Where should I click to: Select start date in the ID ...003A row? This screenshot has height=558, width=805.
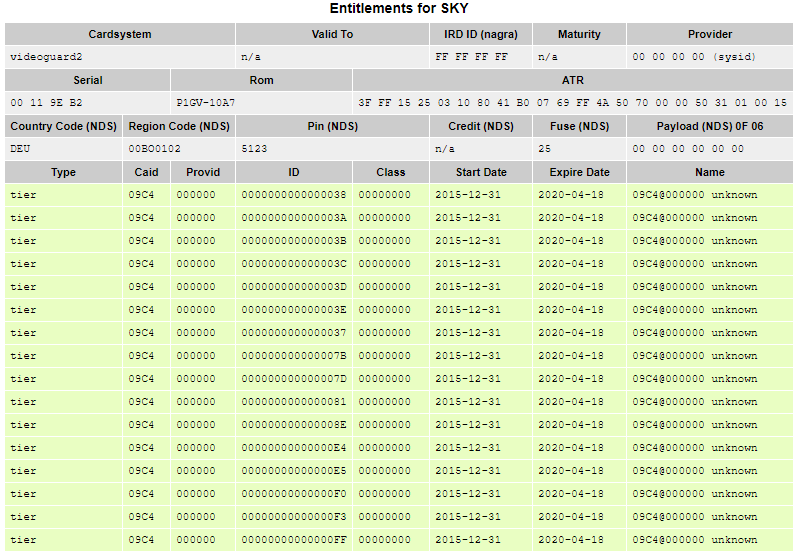point(468,218)
